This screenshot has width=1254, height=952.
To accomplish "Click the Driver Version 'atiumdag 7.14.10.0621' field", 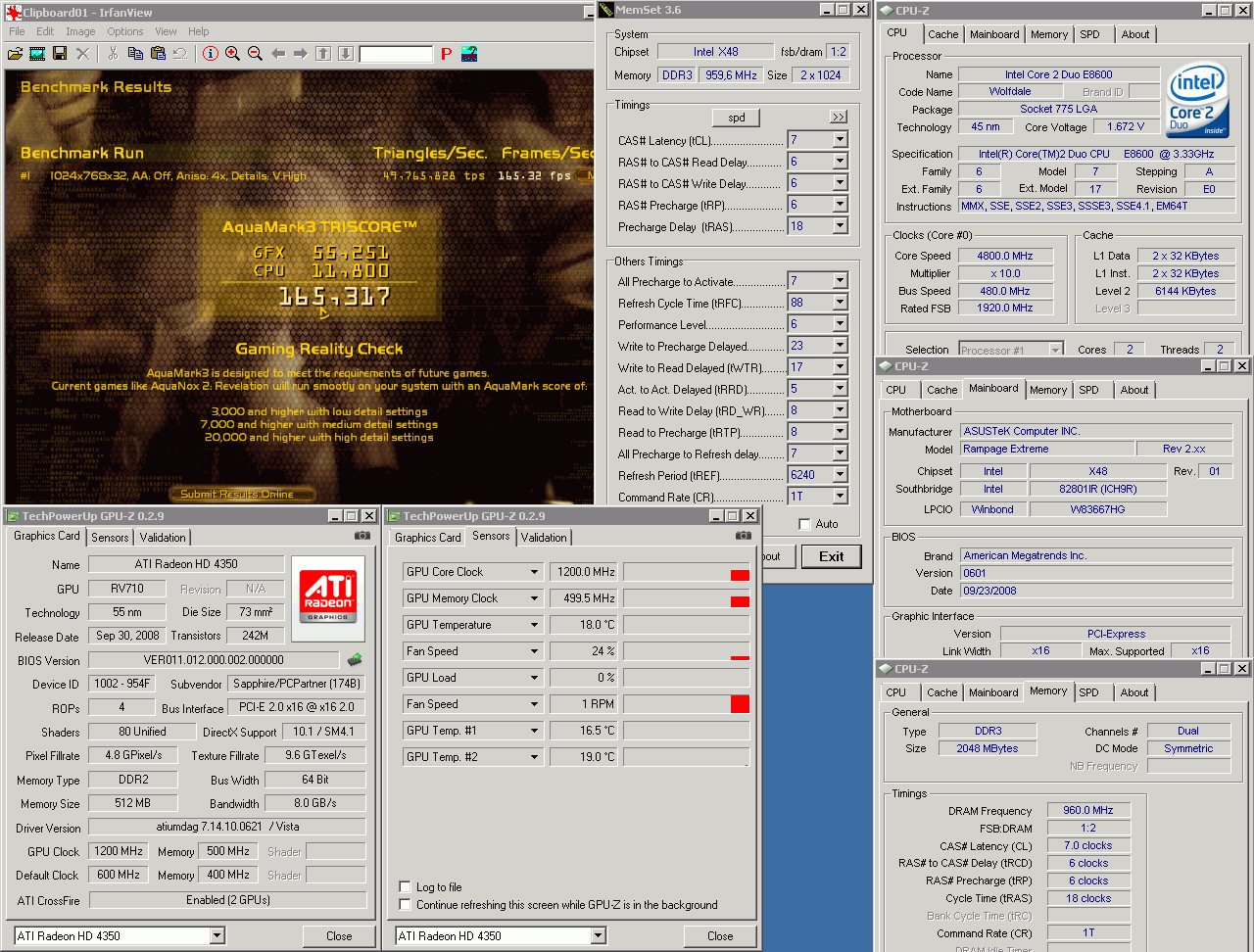I will click(x=227, y=827).
